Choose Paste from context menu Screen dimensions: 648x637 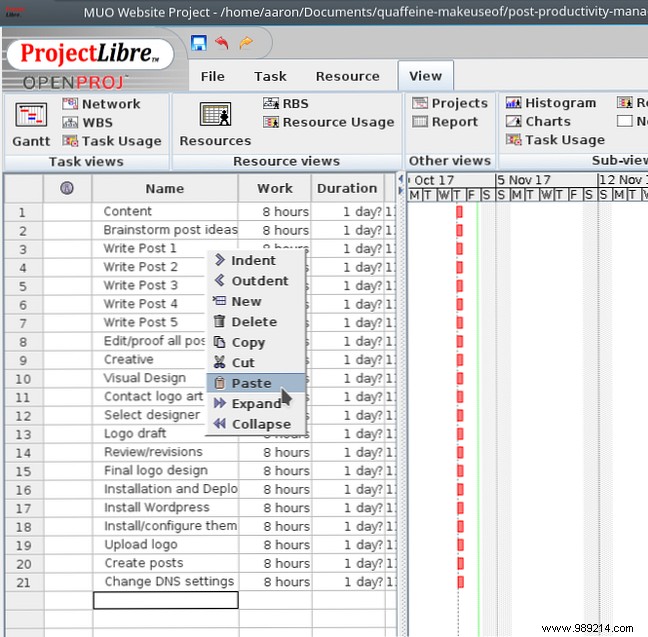pyautogui.click(x=256, y=383)
